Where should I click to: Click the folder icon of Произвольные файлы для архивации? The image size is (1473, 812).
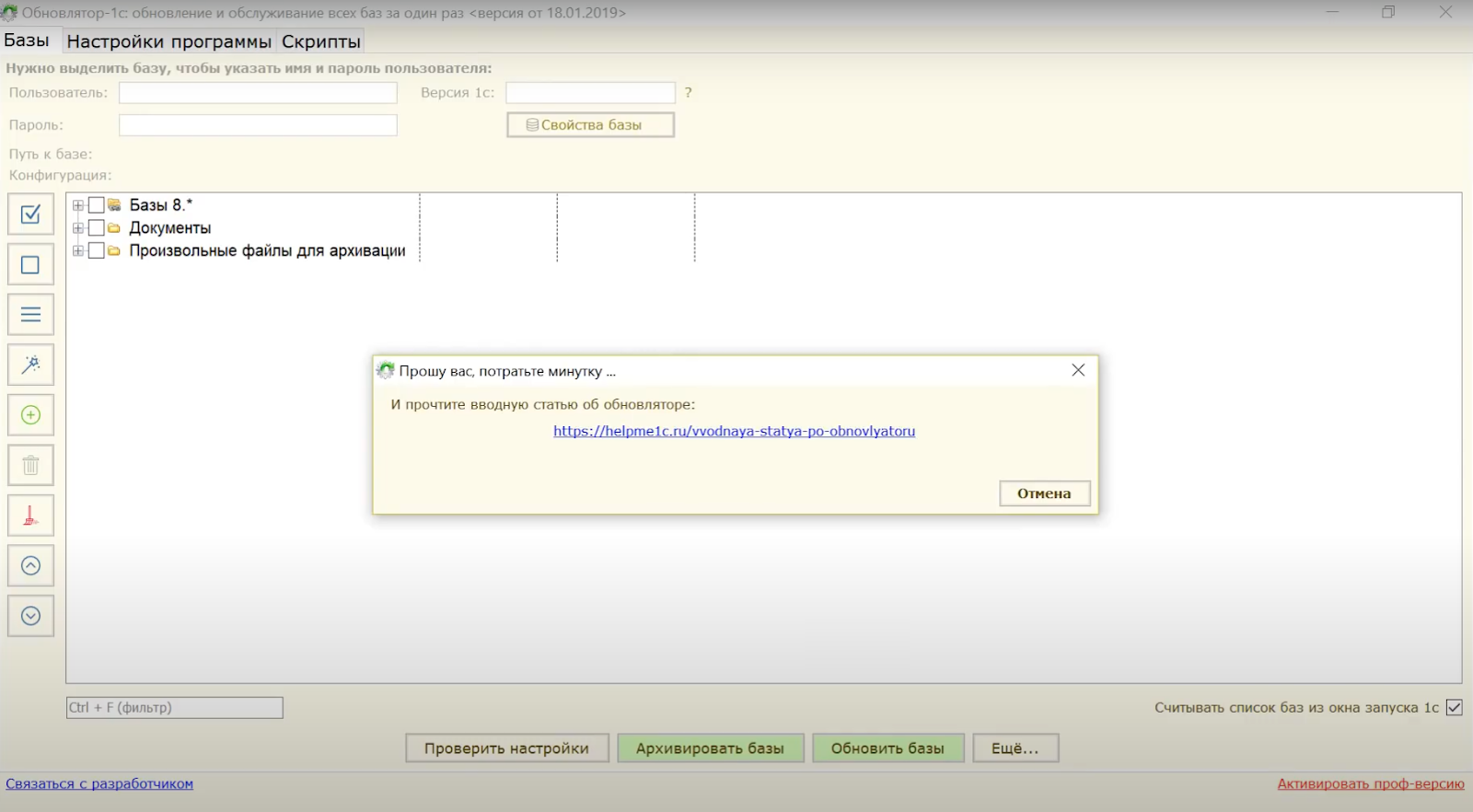(114, 250)
